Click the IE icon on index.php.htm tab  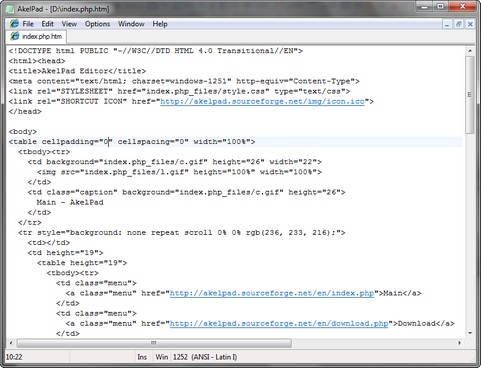pos(15,36)
